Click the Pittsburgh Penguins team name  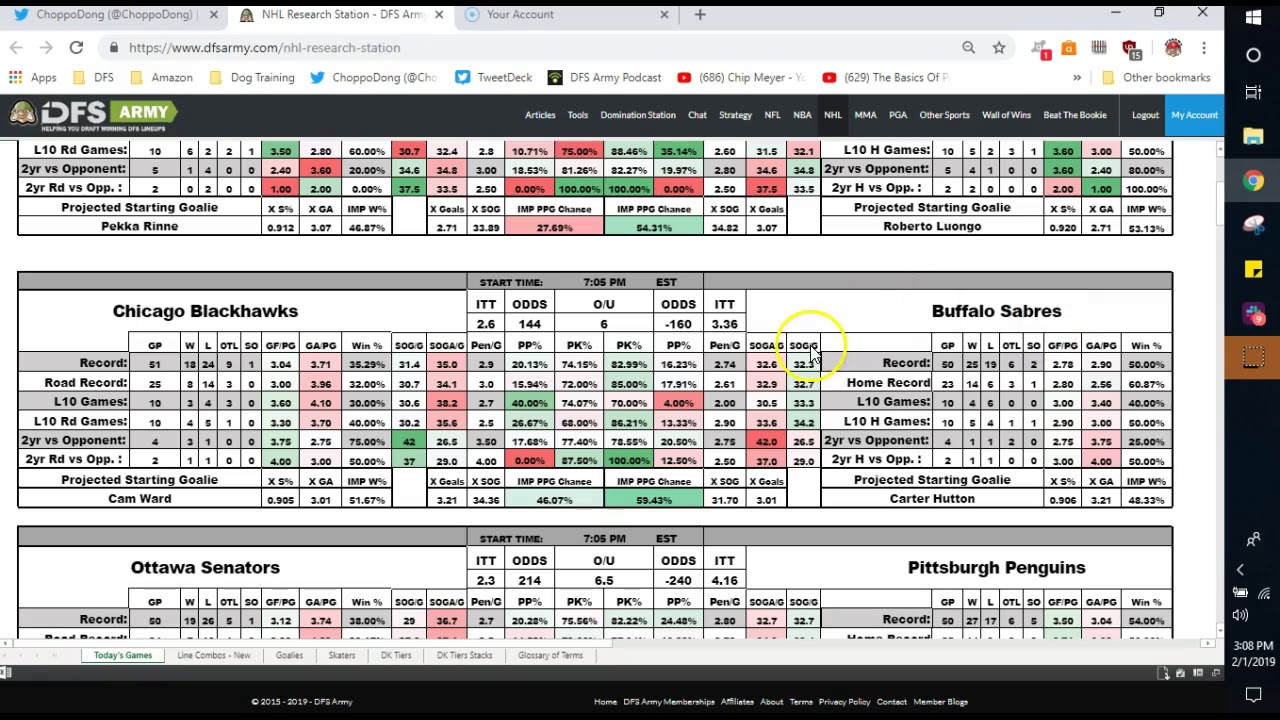coord(996,568)
